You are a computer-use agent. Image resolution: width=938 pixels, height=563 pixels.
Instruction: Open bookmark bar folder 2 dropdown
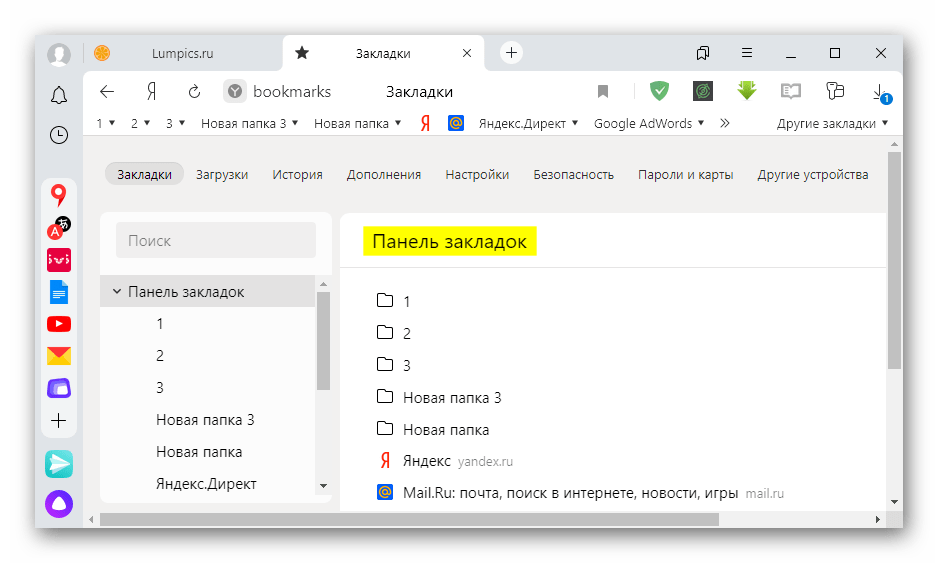(x=140, y=123)
